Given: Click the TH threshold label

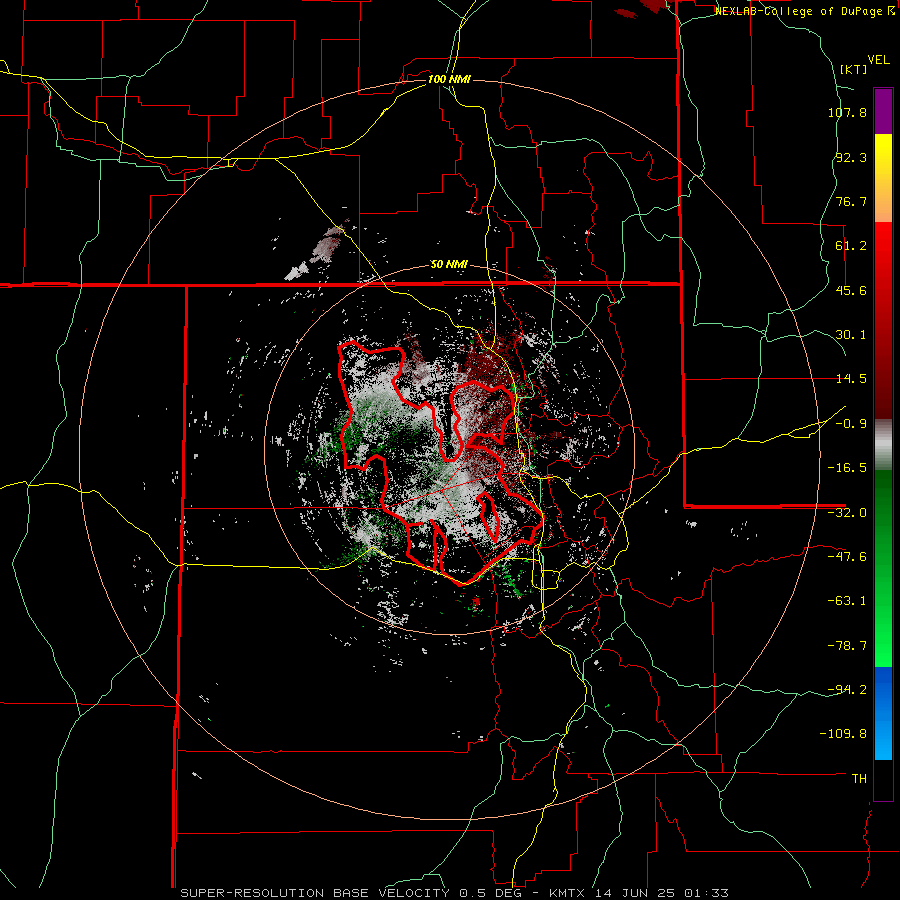Looking at the screenshot, I should 859,779.
